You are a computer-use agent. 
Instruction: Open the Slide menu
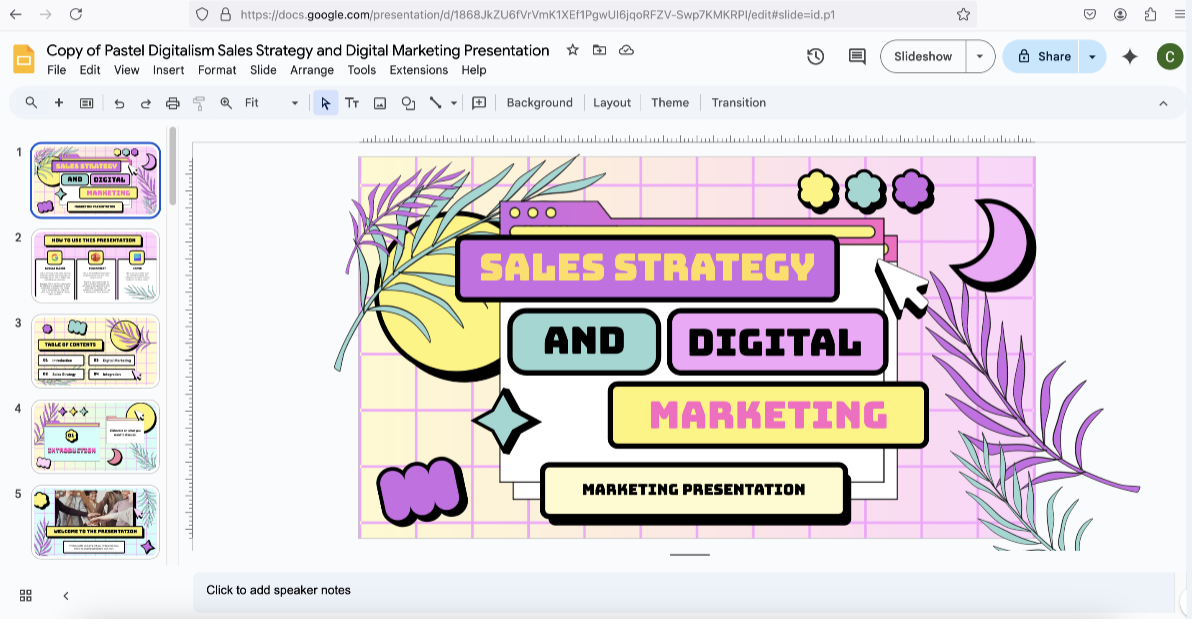(x=263, y=70)
